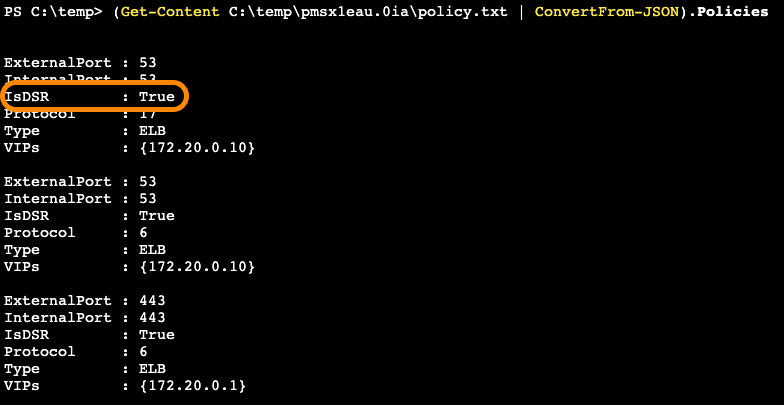Click the ExternalPort 443 value
This screenshot has height=405, width=784.
[151, 301]
